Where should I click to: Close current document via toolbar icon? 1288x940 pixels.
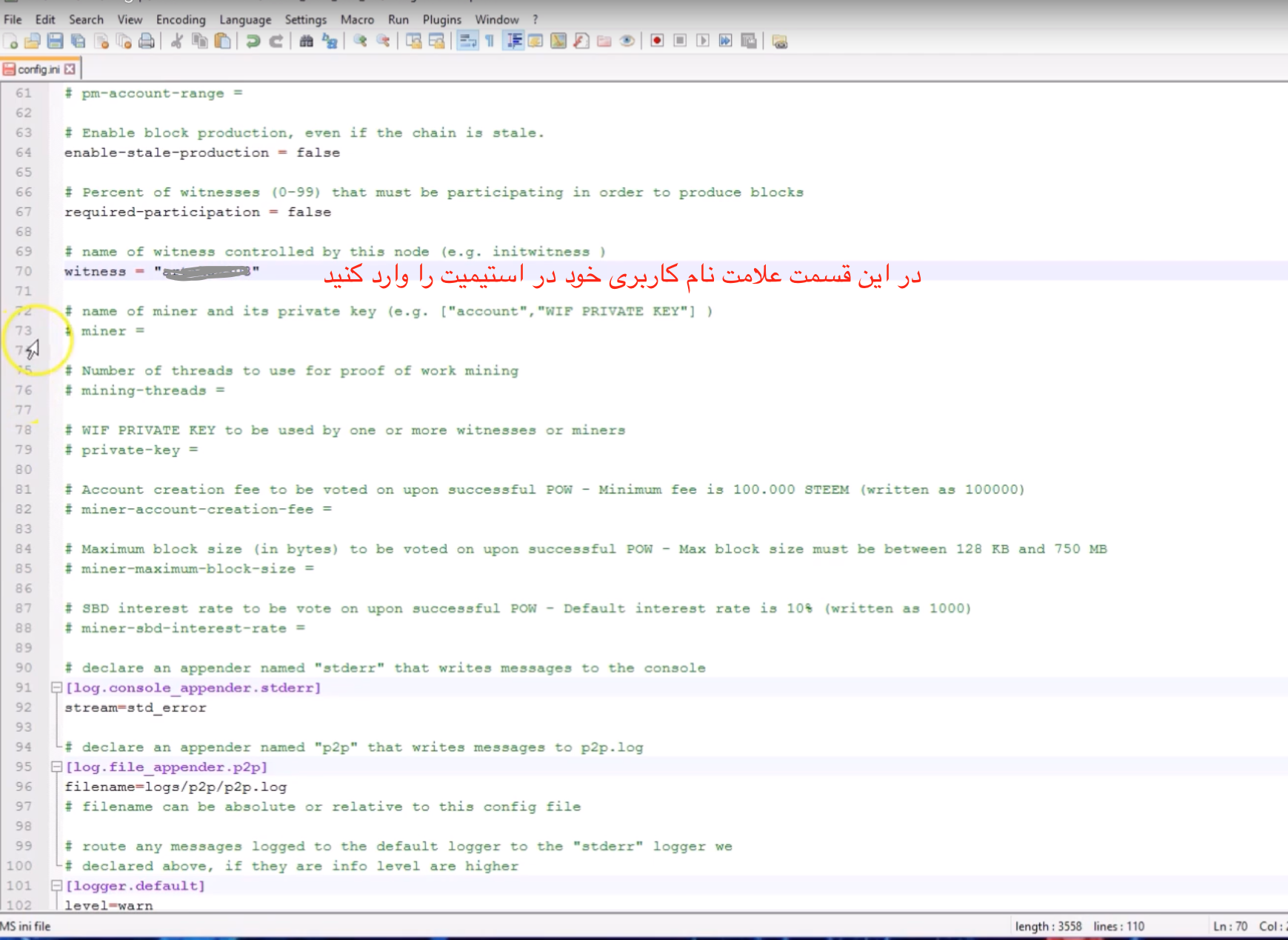[x=101, y=41]
